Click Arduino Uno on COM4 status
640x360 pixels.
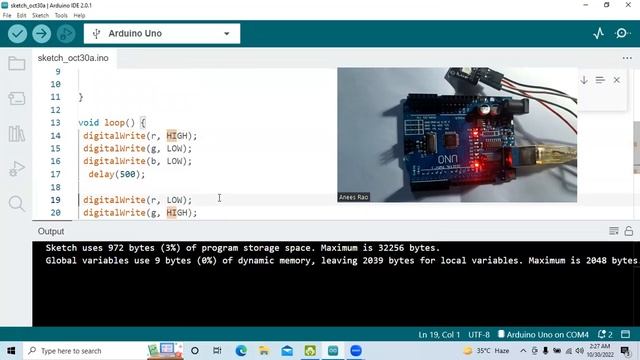click(543, 335)
